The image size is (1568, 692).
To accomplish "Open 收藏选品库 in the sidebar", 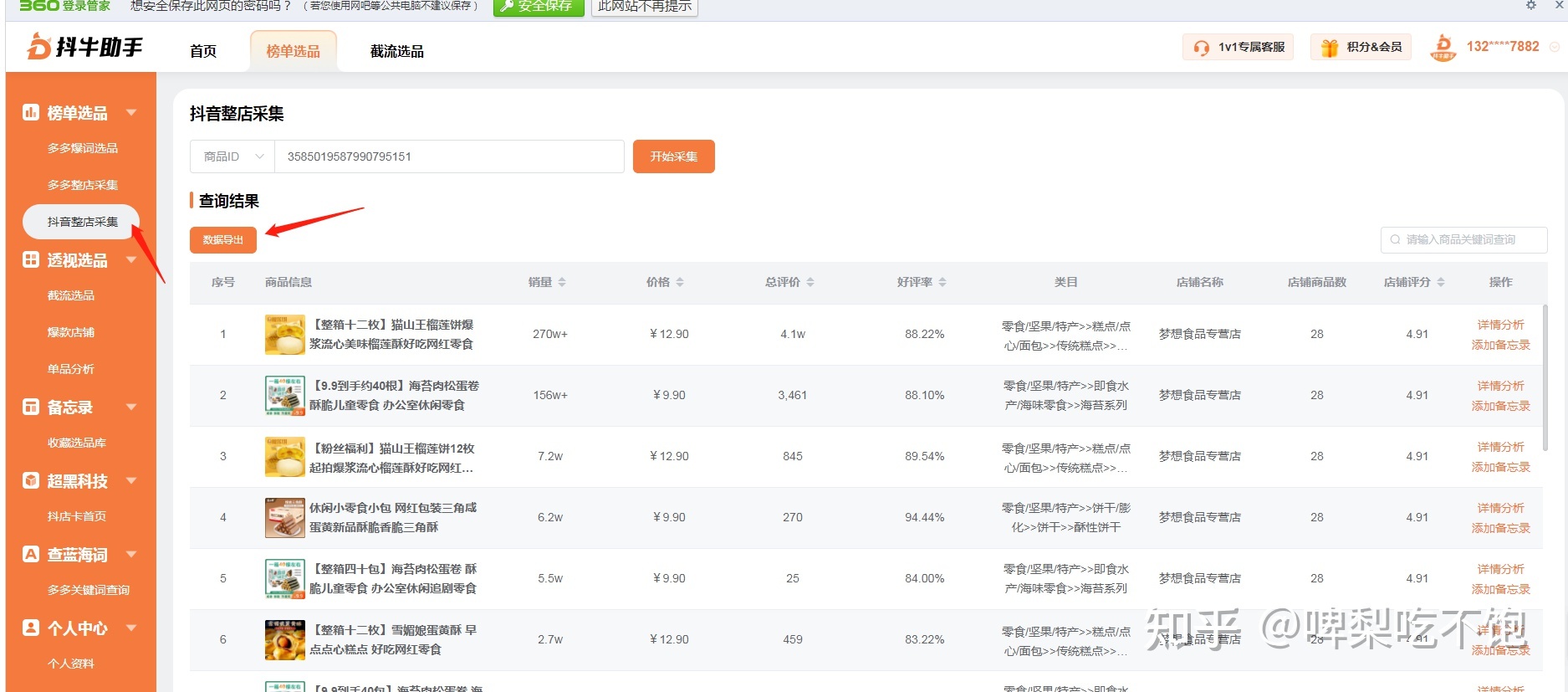I will point(77,443).
